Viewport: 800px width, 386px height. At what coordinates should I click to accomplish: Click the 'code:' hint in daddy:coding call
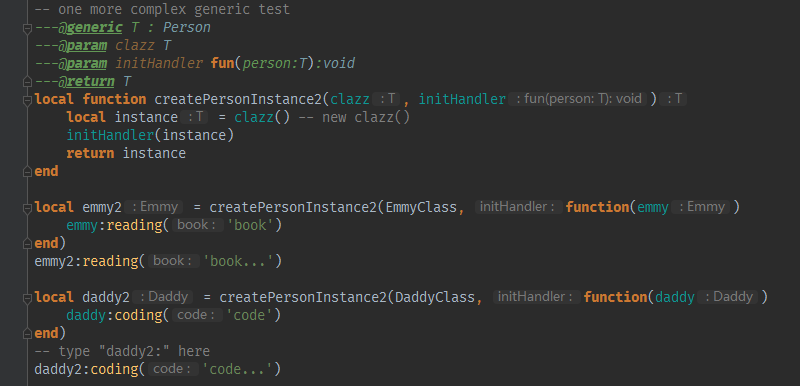tap(197, 315)
